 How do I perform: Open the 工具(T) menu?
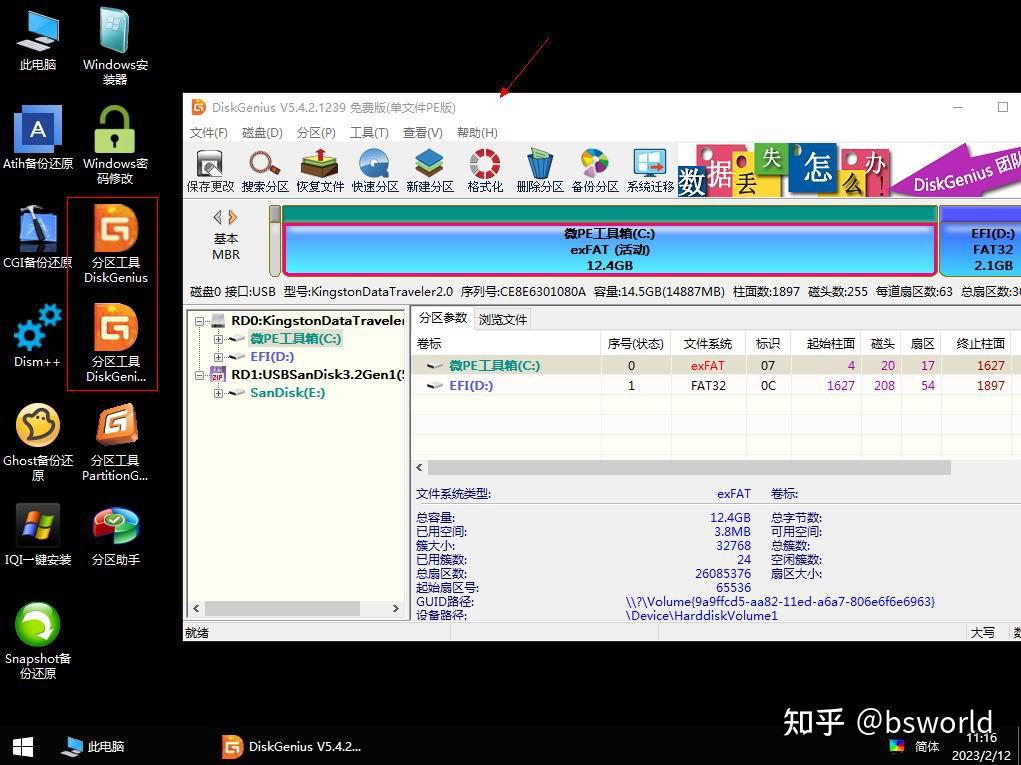[x=369, y=133]
